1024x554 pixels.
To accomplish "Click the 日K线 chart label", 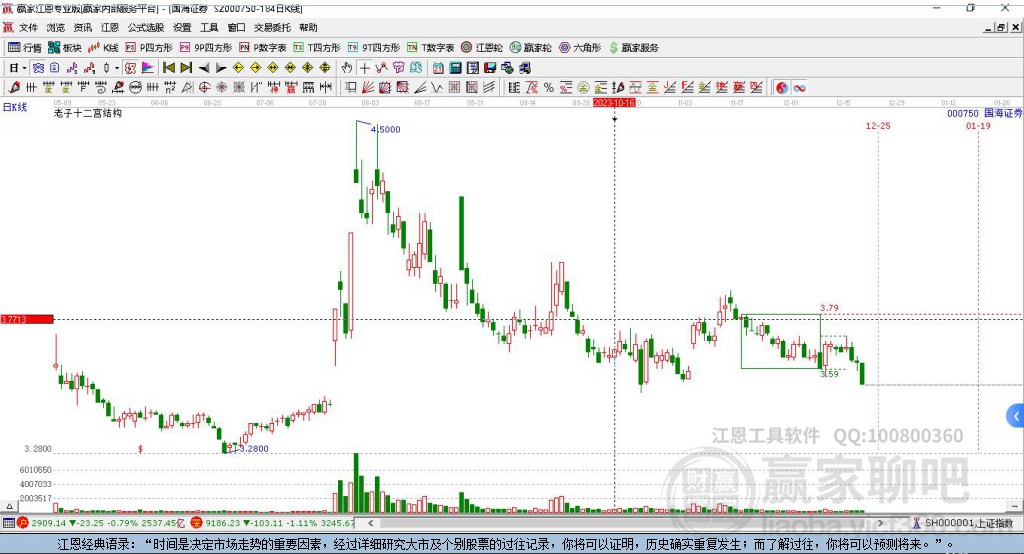I will pyautogui.click(x=15, y=107).
